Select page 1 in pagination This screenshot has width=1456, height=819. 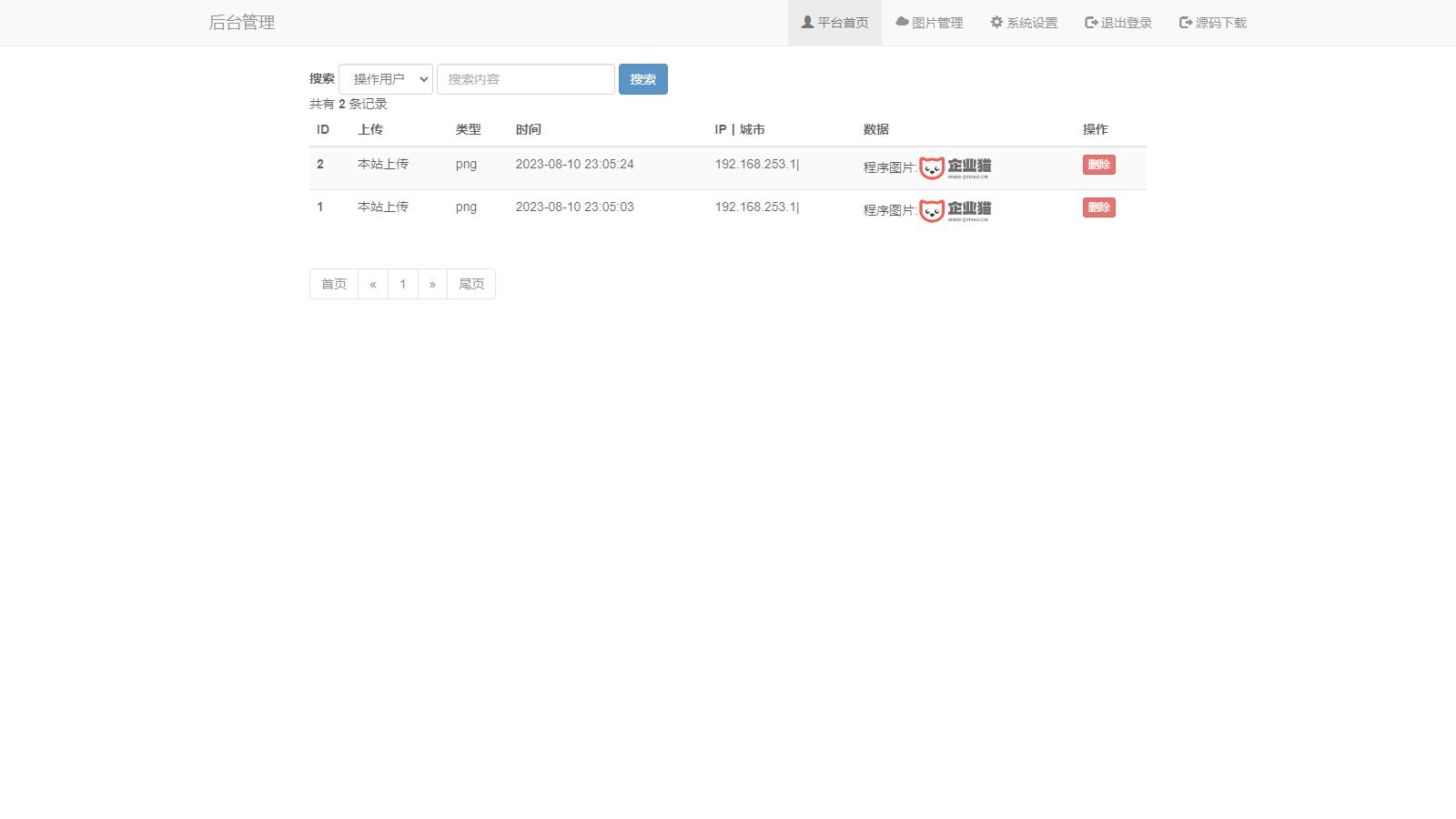point(403,284)
